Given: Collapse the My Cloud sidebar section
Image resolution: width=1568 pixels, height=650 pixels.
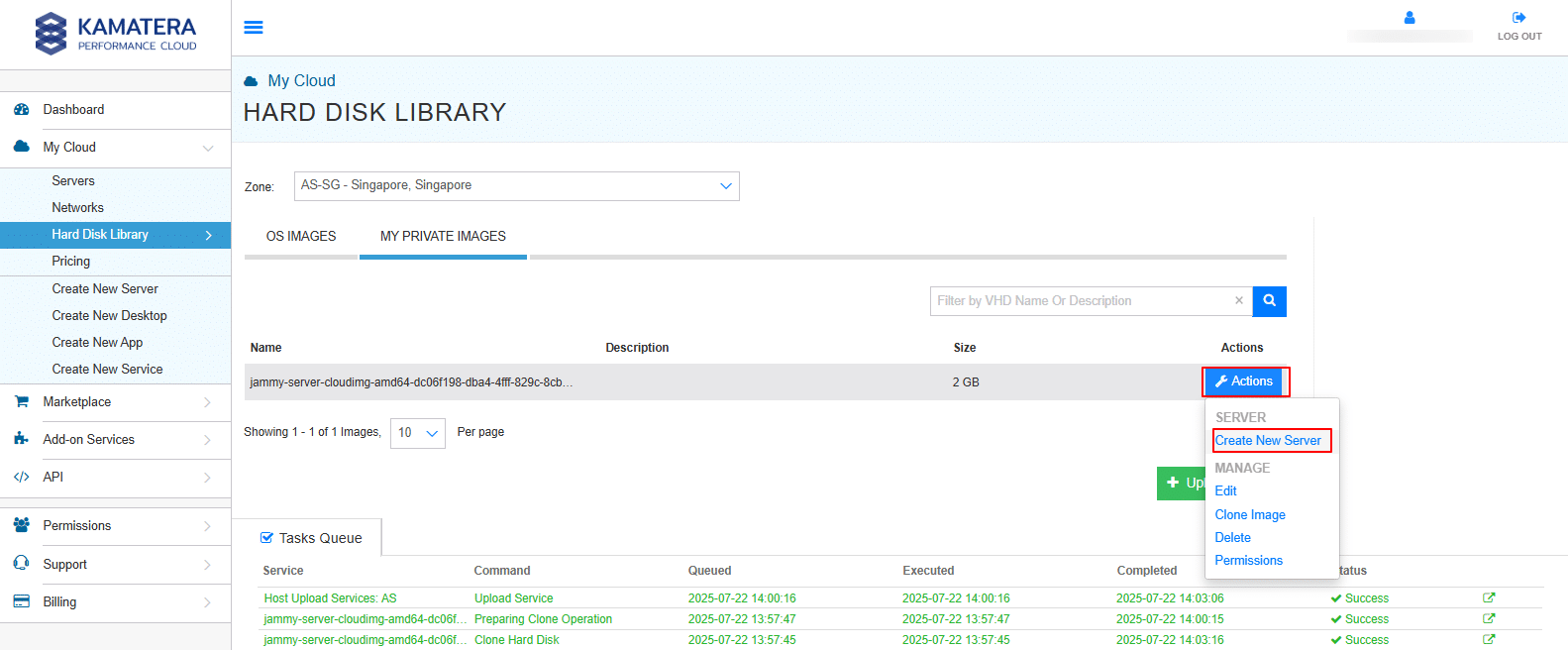Looking at the screenshot, I should (x=208, y=148).
